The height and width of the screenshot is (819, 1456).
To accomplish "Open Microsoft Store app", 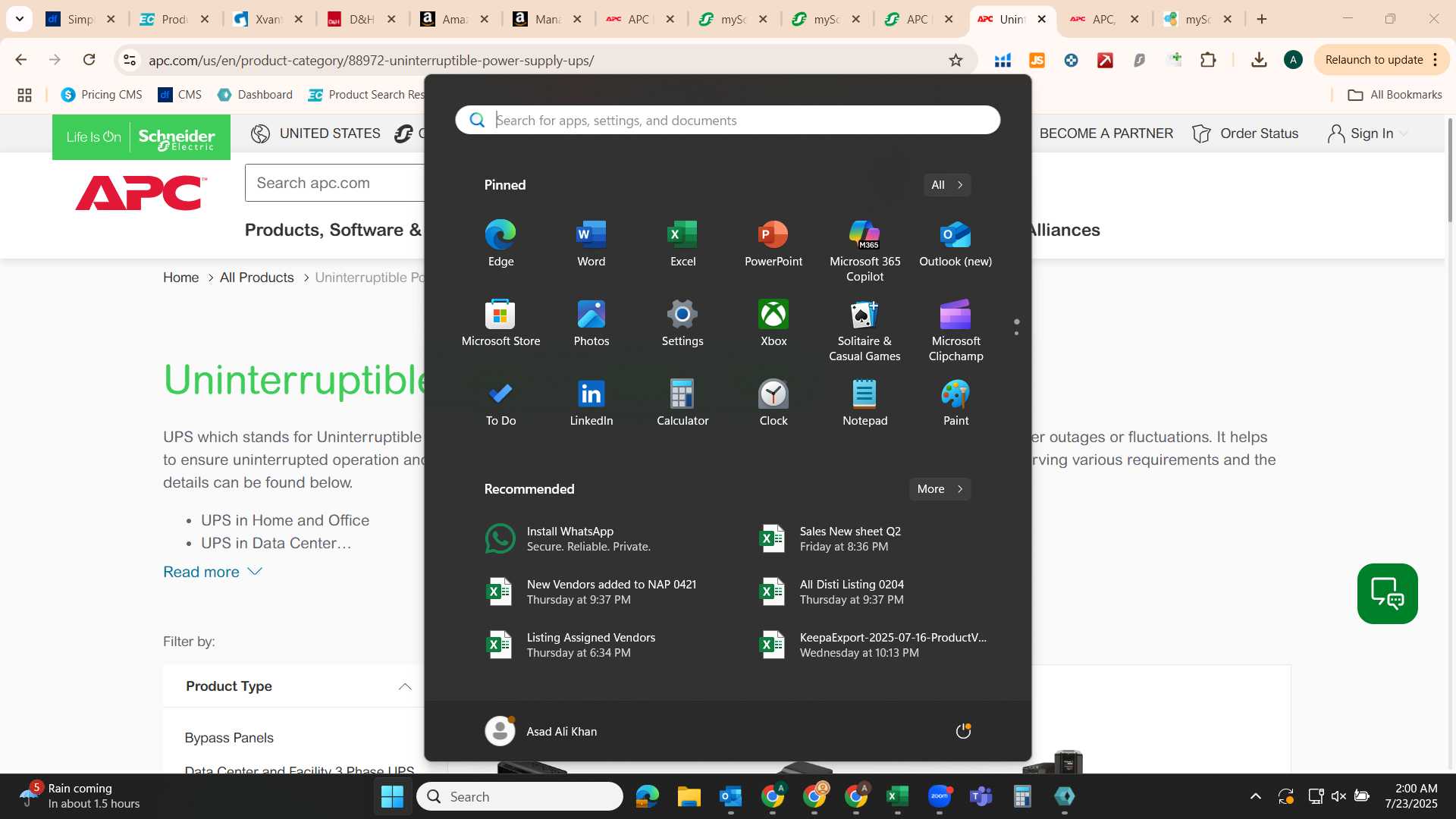I will [500, 324].
